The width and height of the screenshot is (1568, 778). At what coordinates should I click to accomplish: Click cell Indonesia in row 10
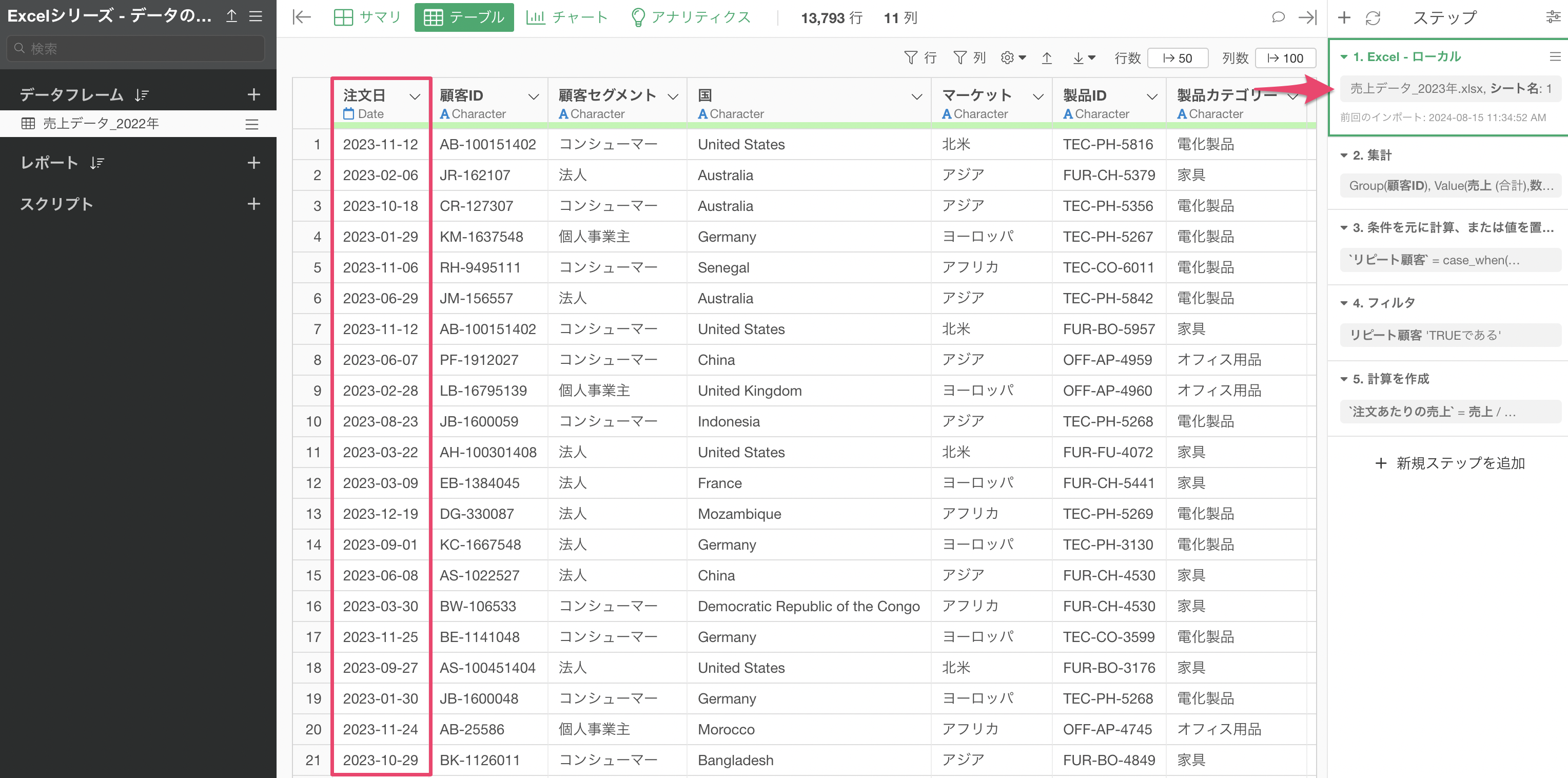(729, 421)
